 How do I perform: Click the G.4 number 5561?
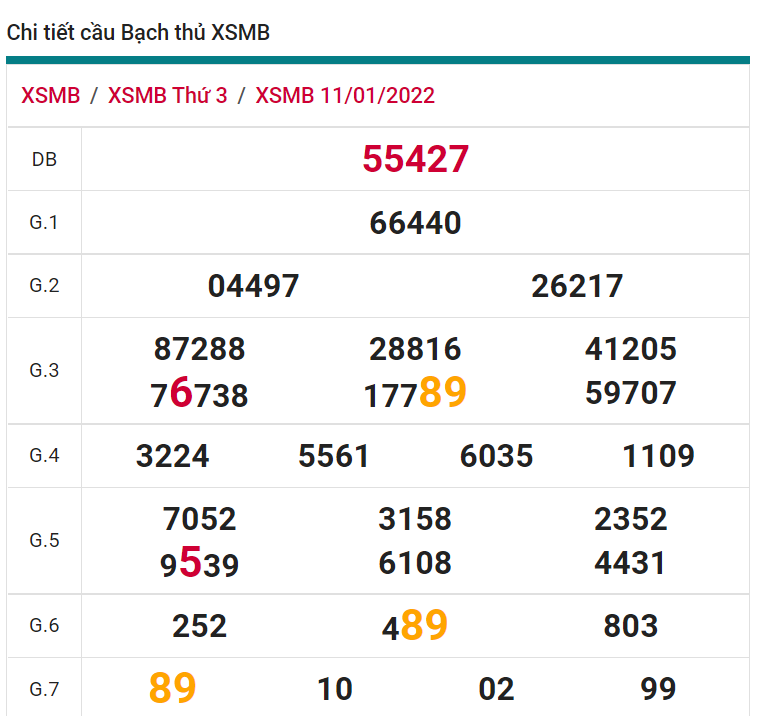(x=334, y=457)
